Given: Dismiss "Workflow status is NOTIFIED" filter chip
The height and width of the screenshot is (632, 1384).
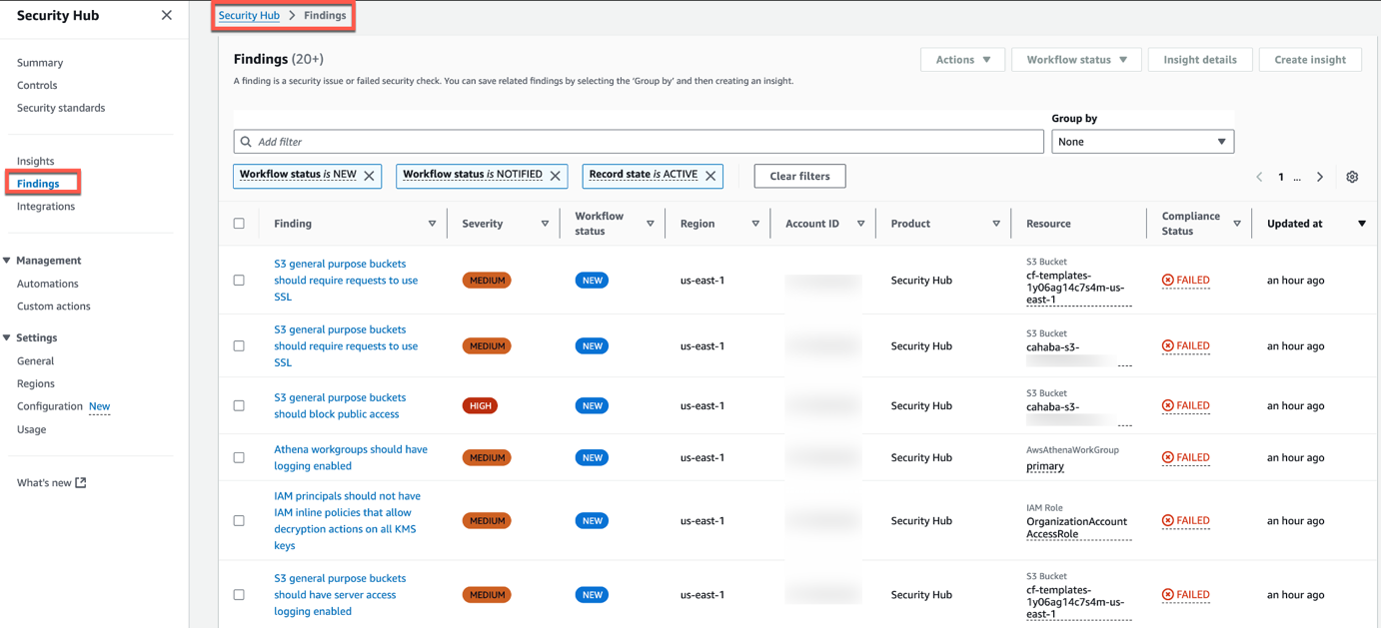Looking at the screenshot, I should pyautogui.click(x=556, y=175).
